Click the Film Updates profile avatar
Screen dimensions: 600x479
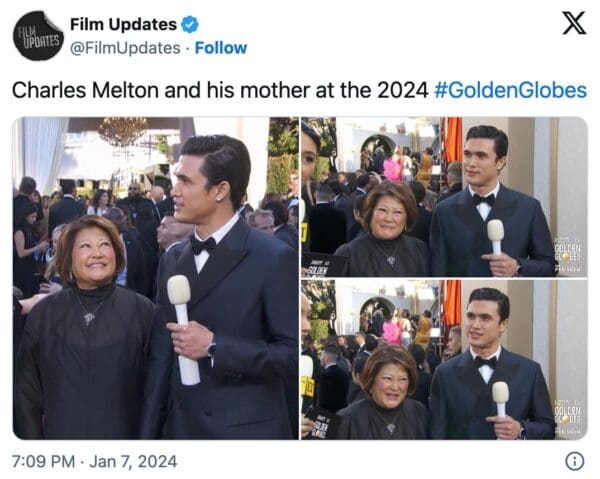tap(38, 36)
